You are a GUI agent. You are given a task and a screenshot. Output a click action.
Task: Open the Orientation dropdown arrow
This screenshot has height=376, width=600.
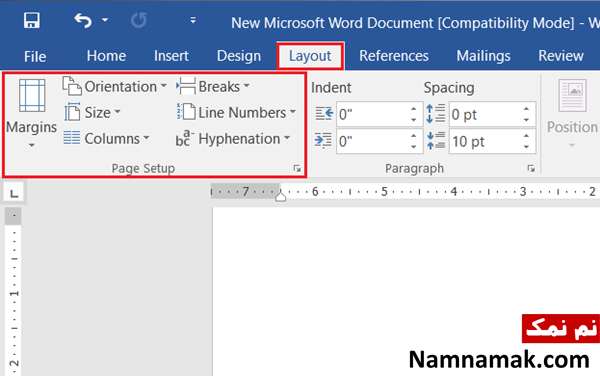pos(163,85)
